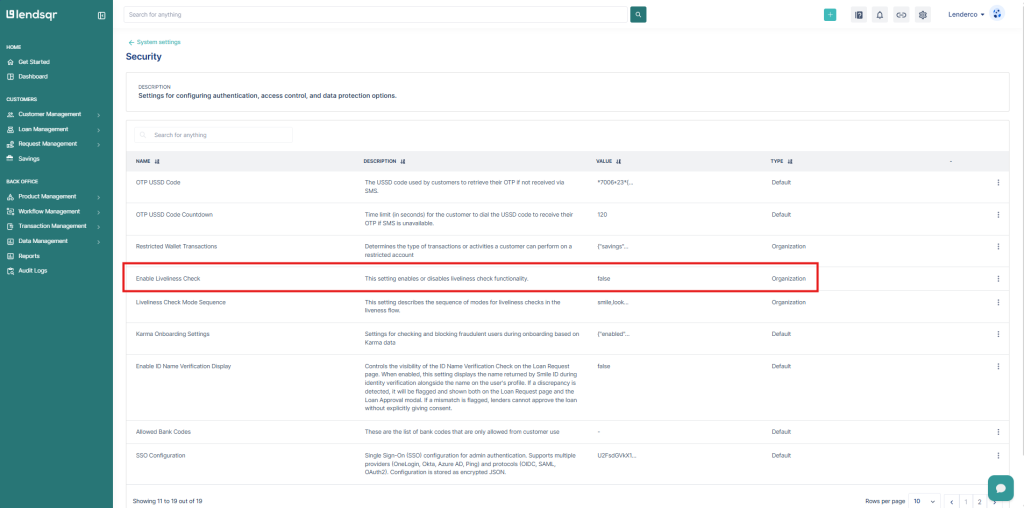Open the help documentation icon
The image size is (1024, 508).
click(x=858, y=15)
